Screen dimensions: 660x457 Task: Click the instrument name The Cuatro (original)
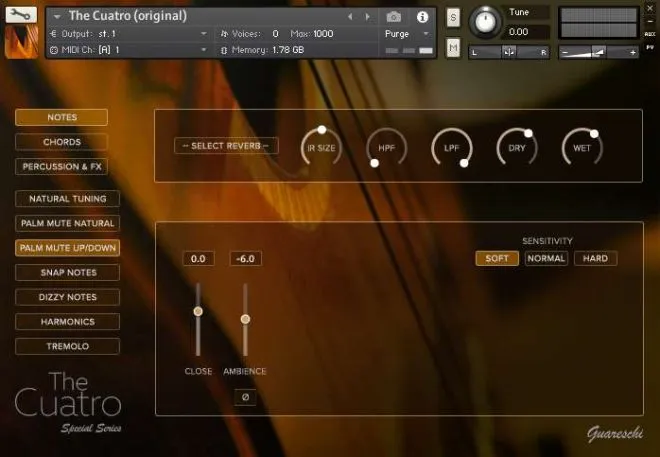pyautogui.click(x=128, y=16)
